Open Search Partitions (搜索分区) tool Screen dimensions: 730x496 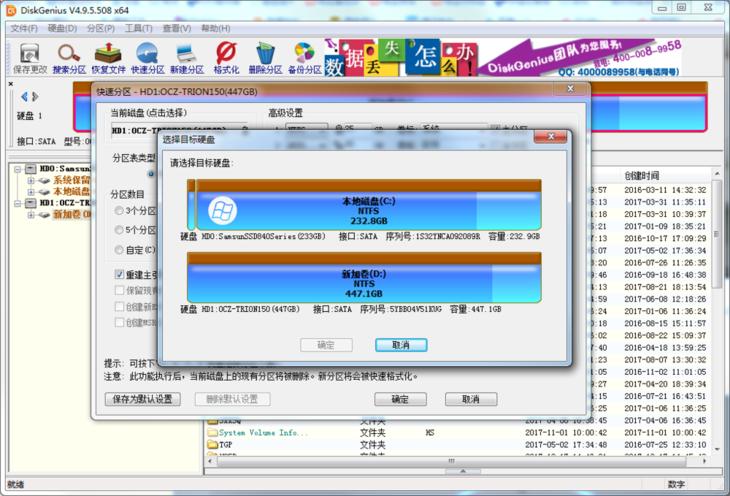tap(69, 58)
